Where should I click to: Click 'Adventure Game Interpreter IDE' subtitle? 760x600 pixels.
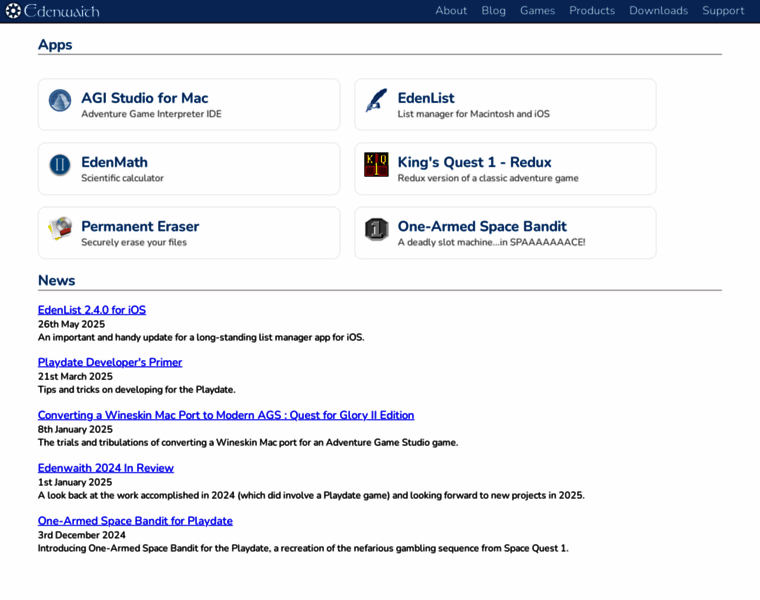(151, 114)
